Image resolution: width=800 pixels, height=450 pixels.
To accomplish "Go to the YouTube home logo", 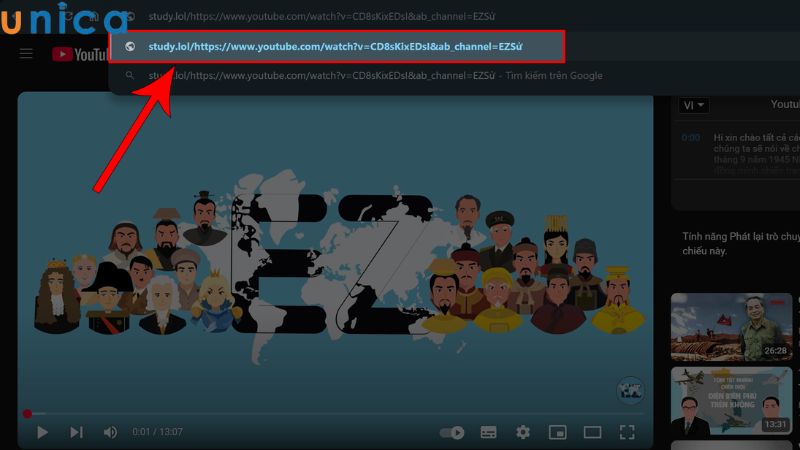I will point(80,54).
